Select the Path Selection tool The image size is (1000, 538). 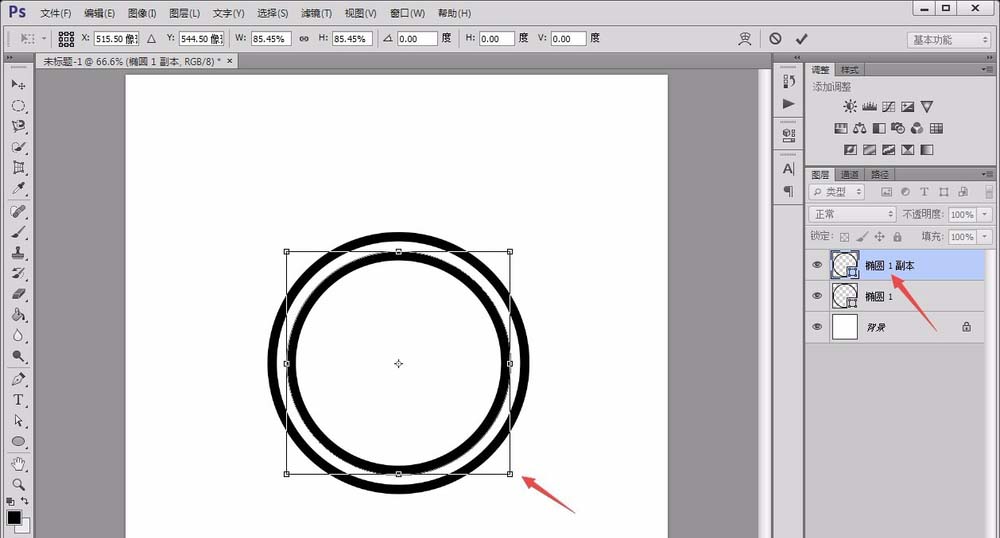(18, 421)
